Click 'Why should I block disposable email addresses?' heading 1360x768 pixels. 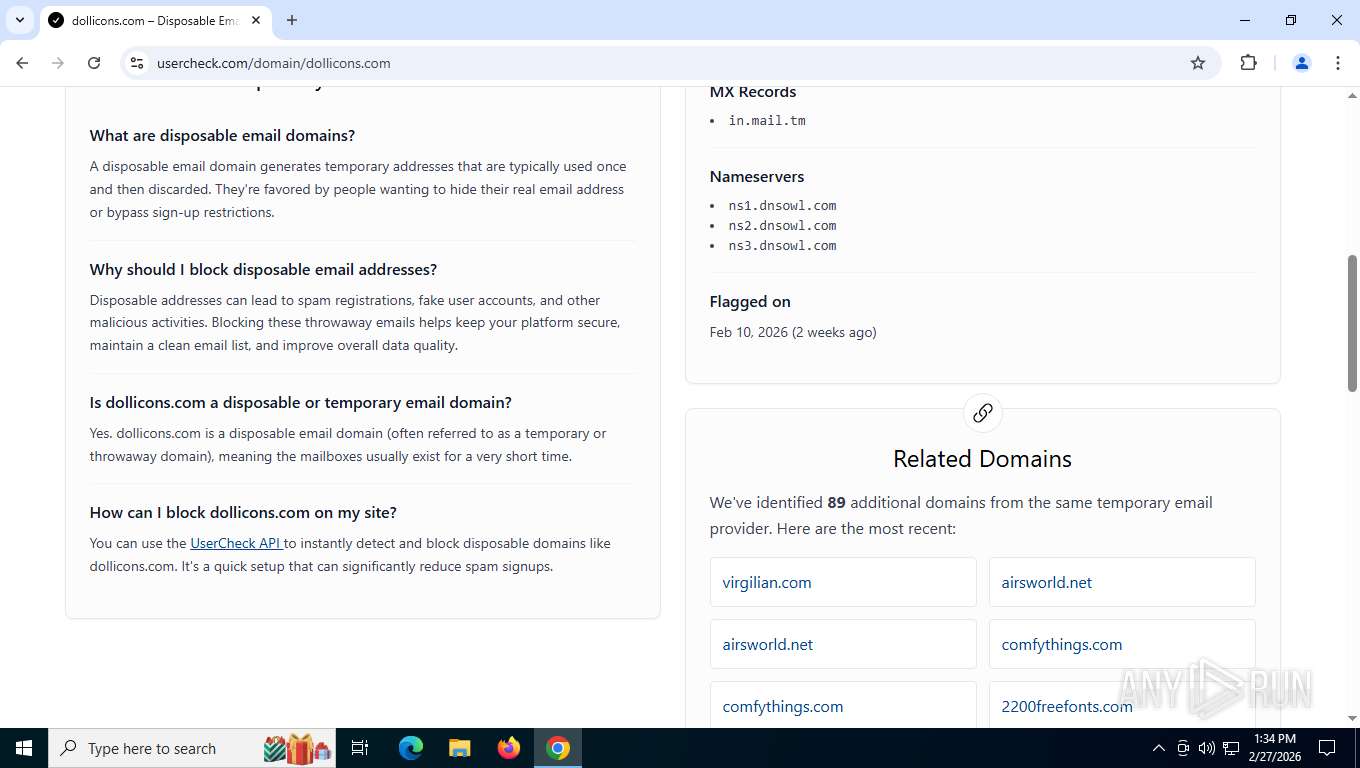coord(263,269)
